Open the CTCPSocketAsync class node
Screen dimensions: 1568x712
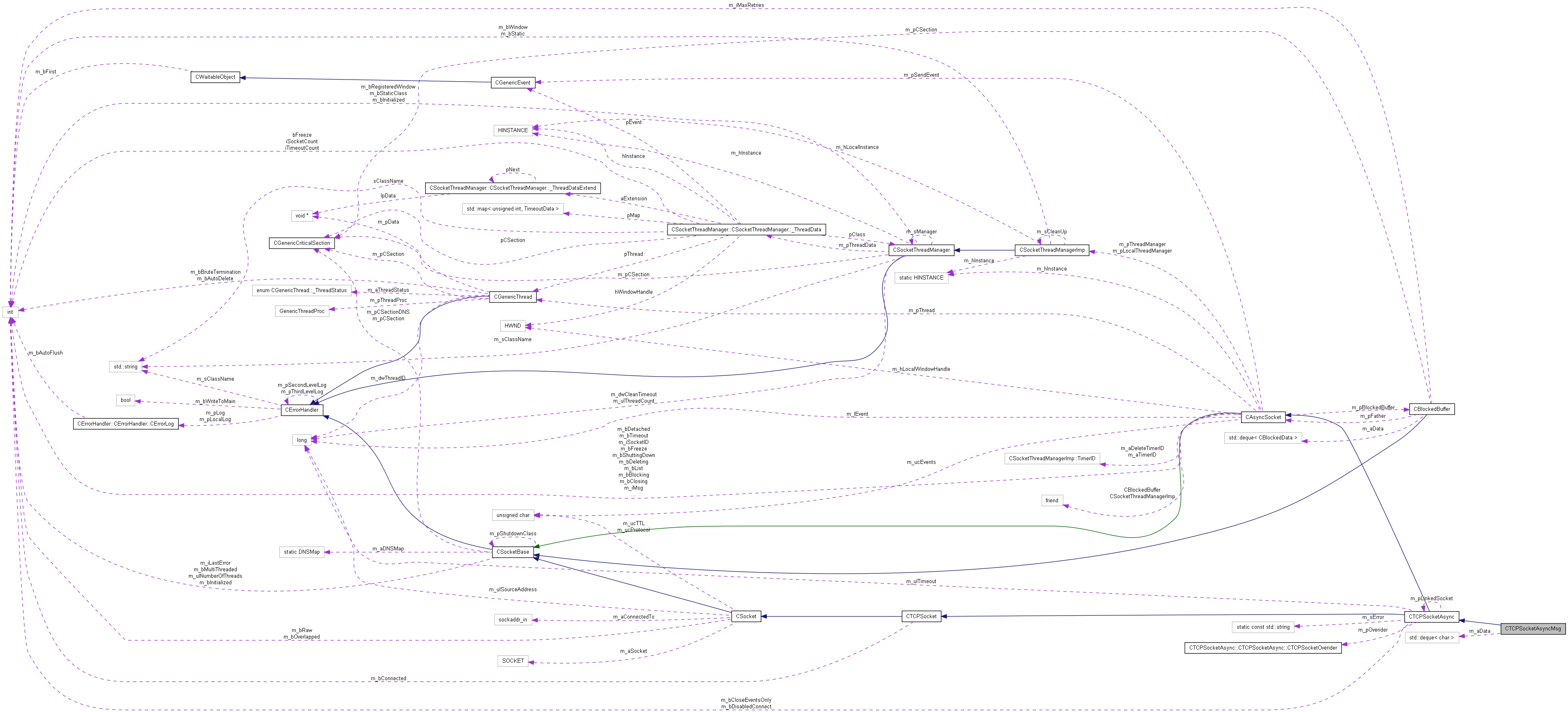coord(1432,617)
